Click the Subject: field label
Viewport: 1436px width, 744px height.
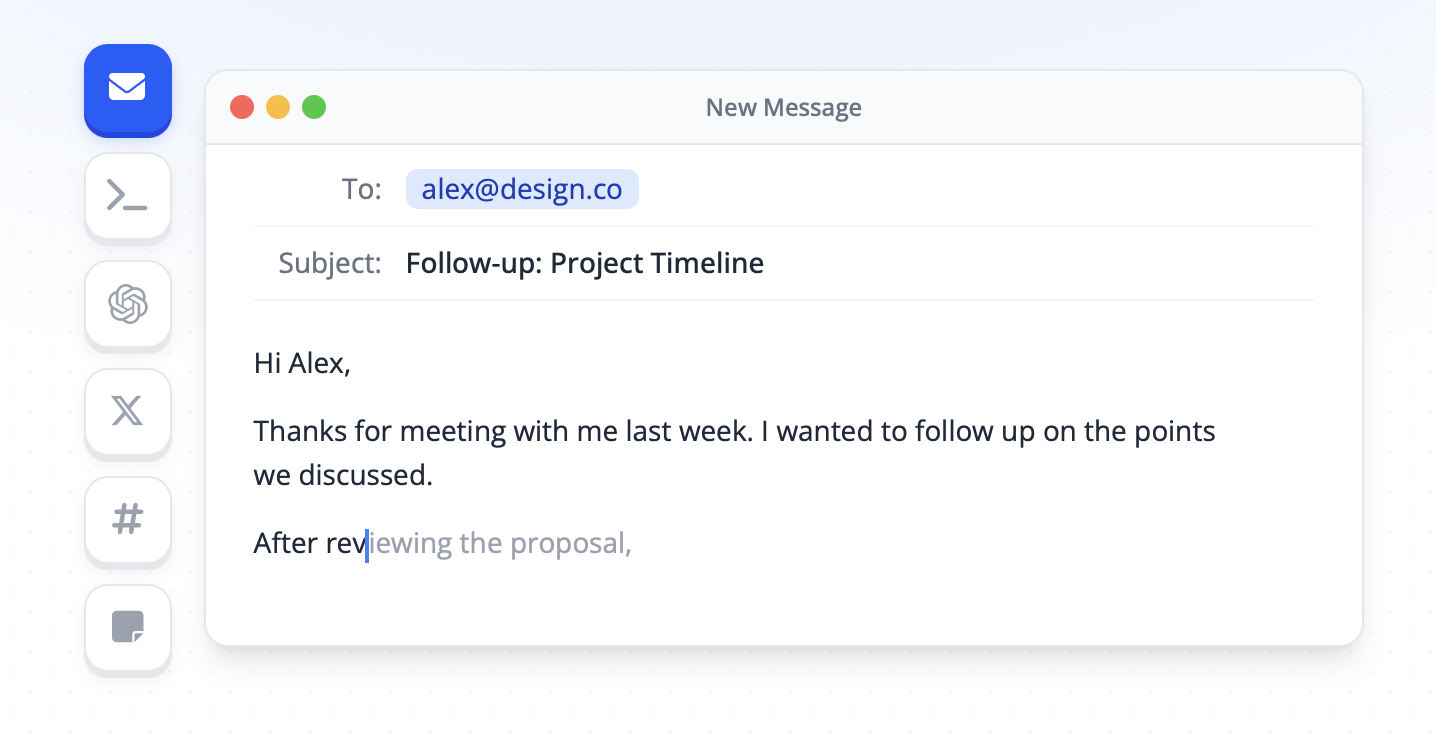[x=330, y=264]
